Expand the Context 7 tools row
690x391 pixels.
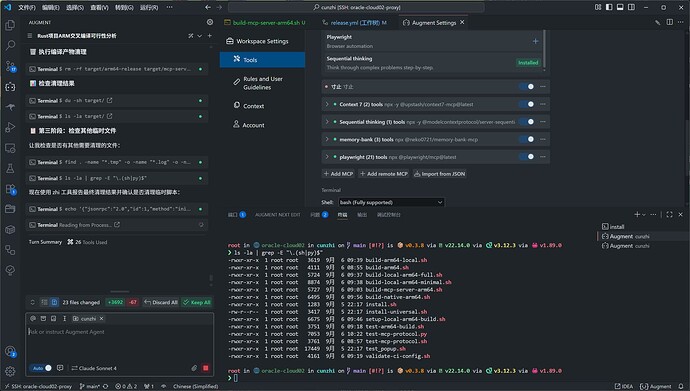tap(327, 104)
